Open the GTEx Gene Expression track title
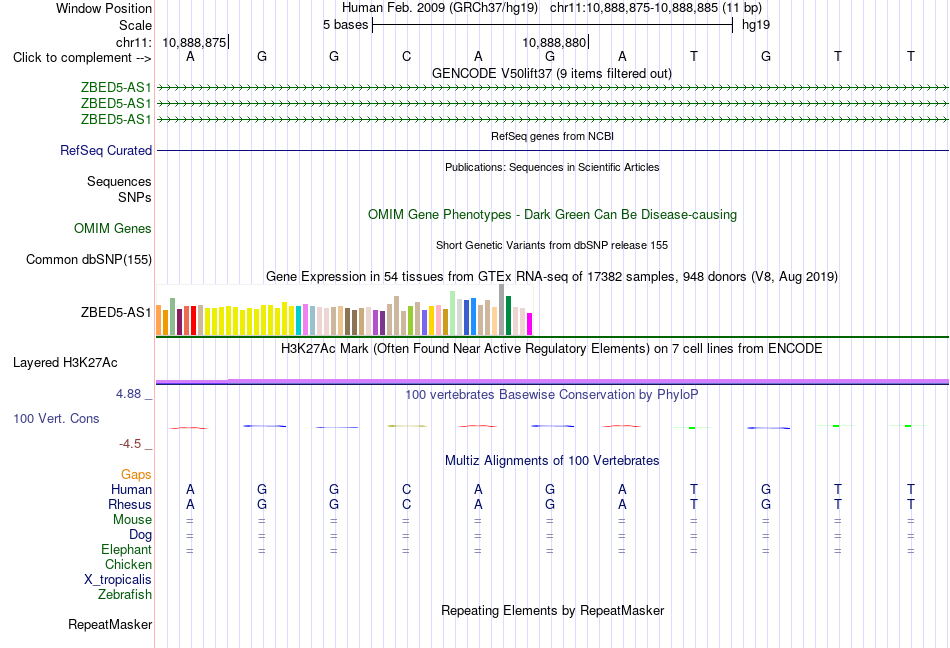 552,277
